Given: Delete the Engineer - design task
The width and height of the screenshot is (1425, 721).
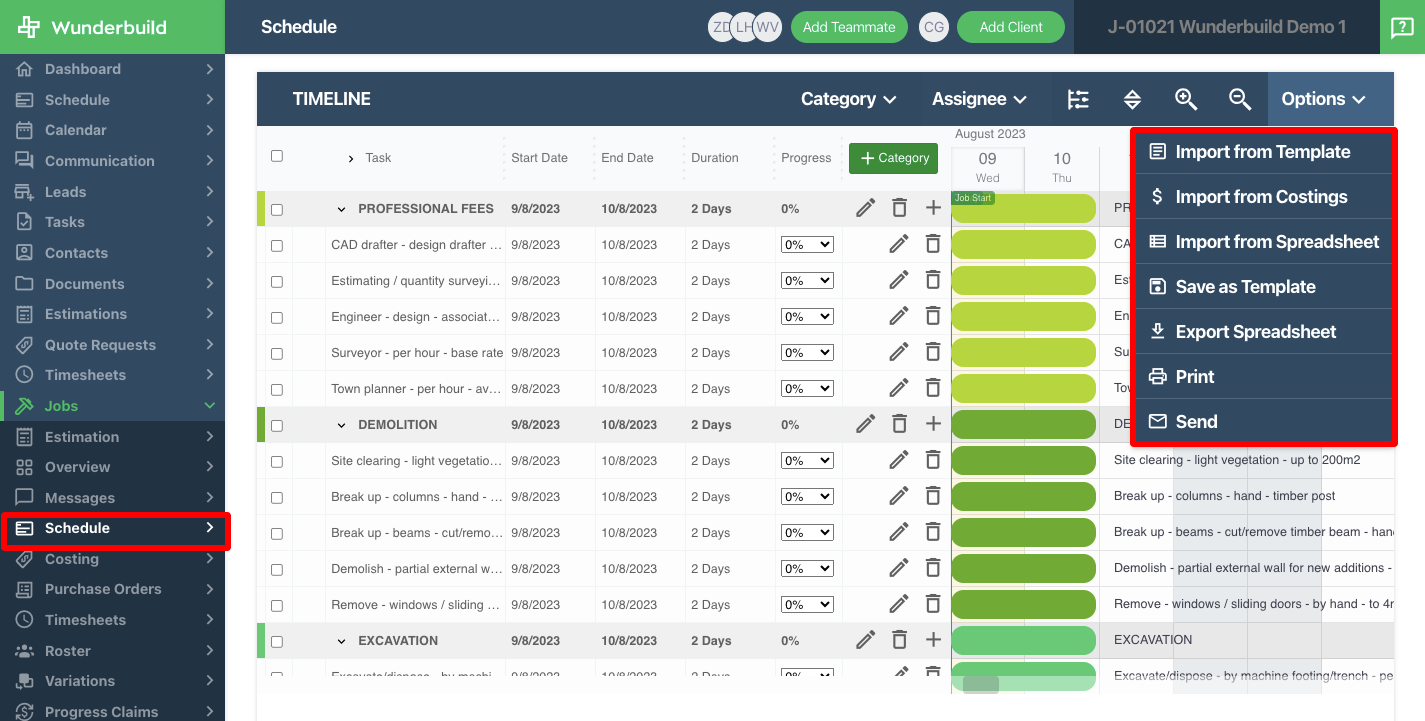Looking at the screenshot, I should 933,316.
